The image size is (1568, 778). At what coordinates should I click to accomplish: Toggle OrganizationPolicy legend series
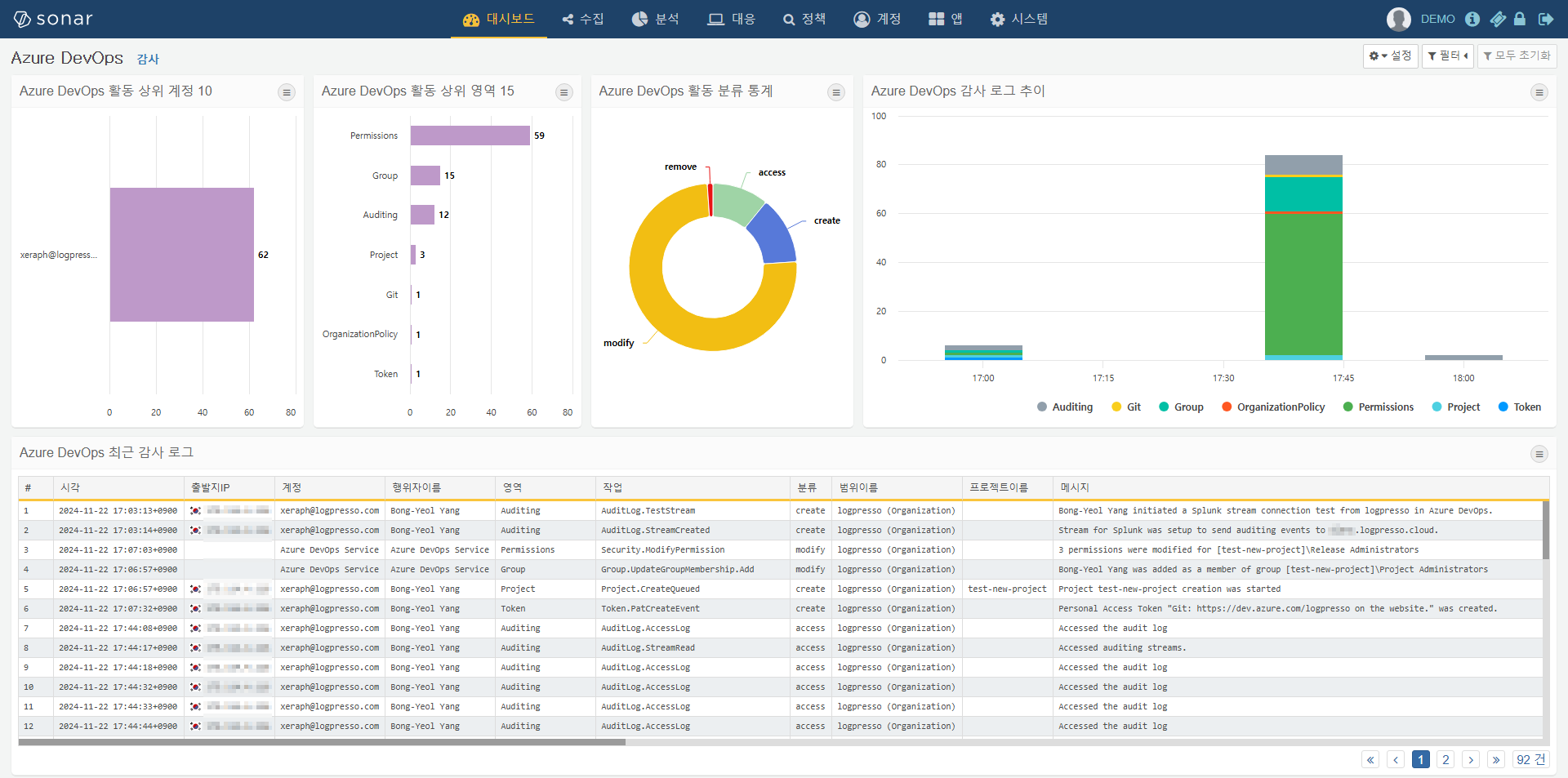1273,407
